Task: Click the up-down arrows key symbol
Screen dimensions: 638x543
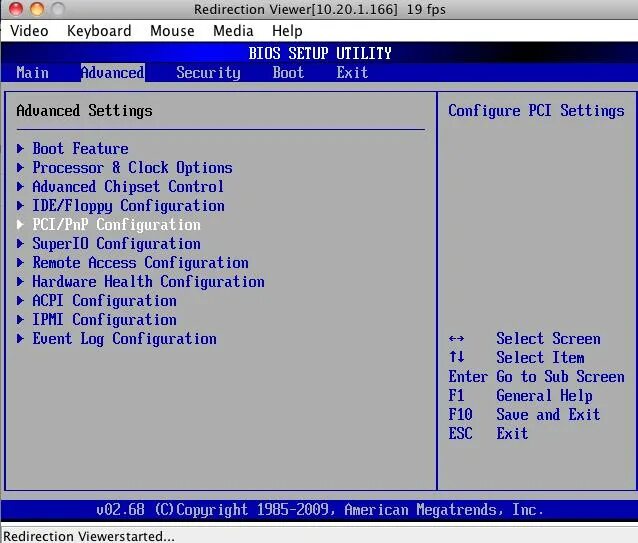Action: click(x=456, y=357)
